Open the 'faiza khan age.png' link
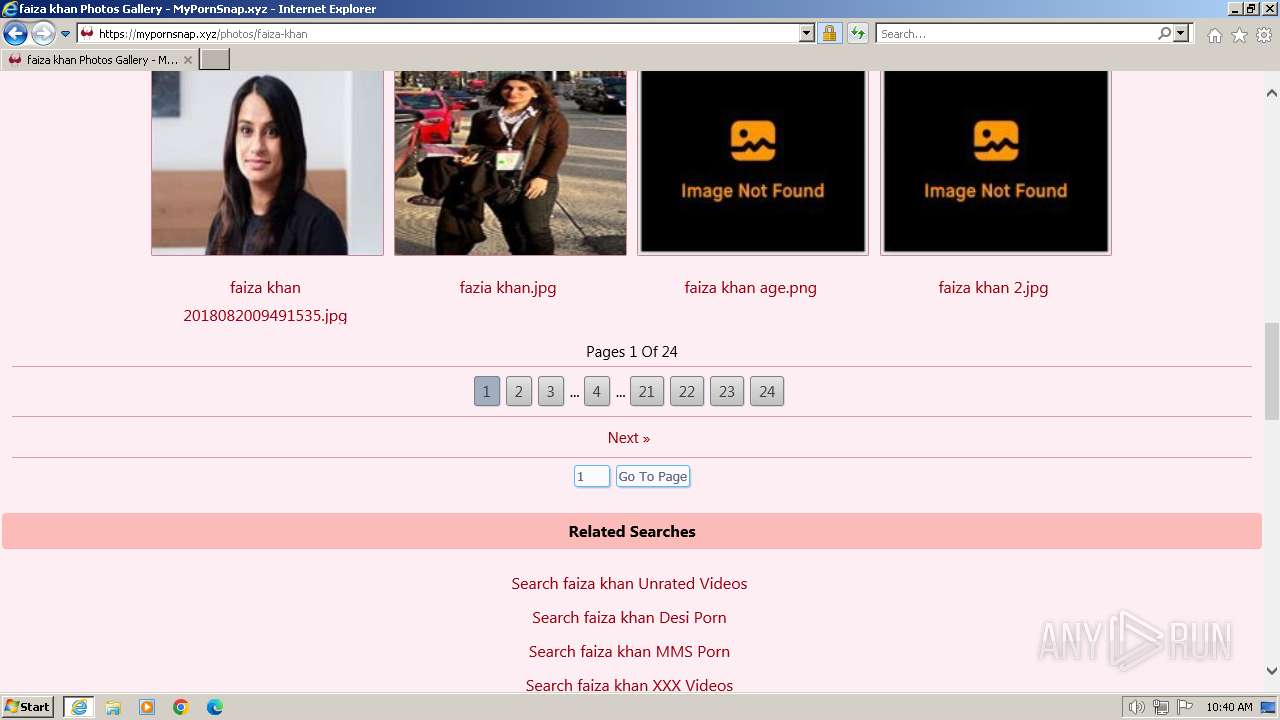Screen dimensions: 1280x720 pos(751,288)
